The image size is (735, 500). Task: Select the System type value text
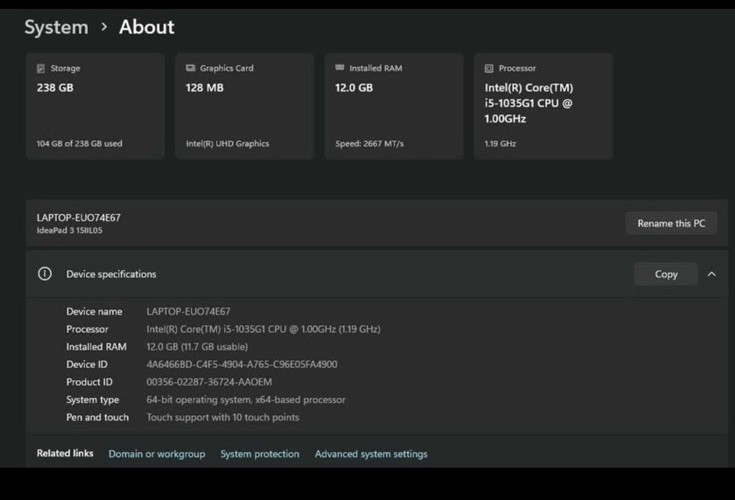tap(246, 400)
